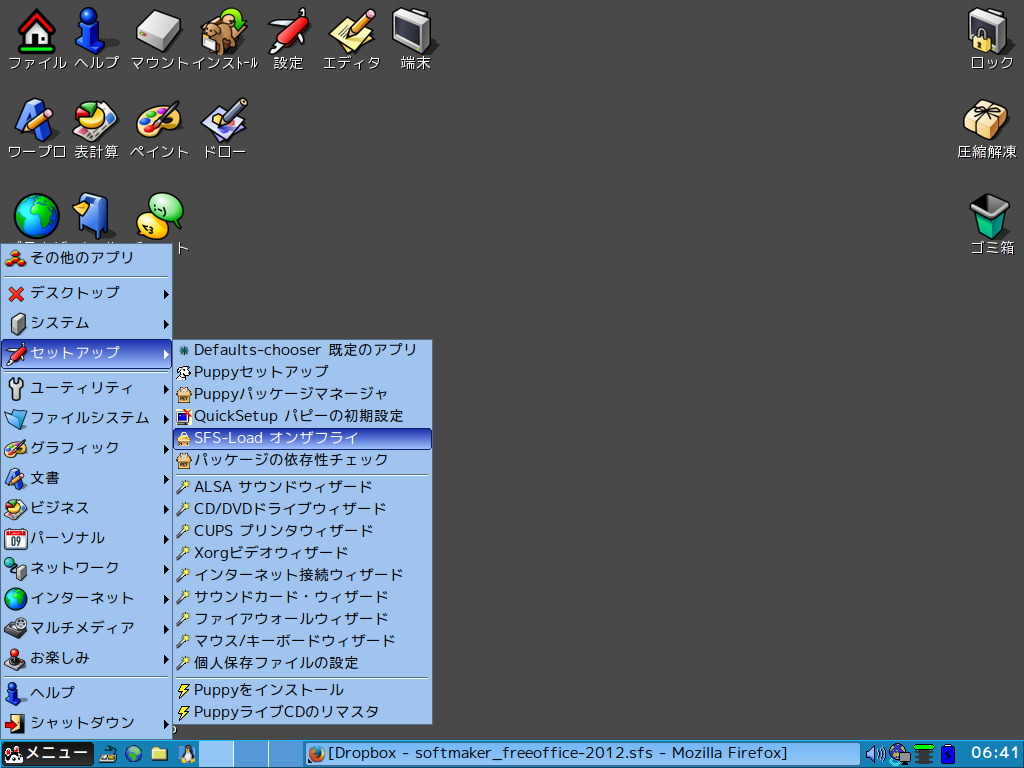Expand the ユーティリティ submenu
1024x768 pixels.
pos(86,389)
